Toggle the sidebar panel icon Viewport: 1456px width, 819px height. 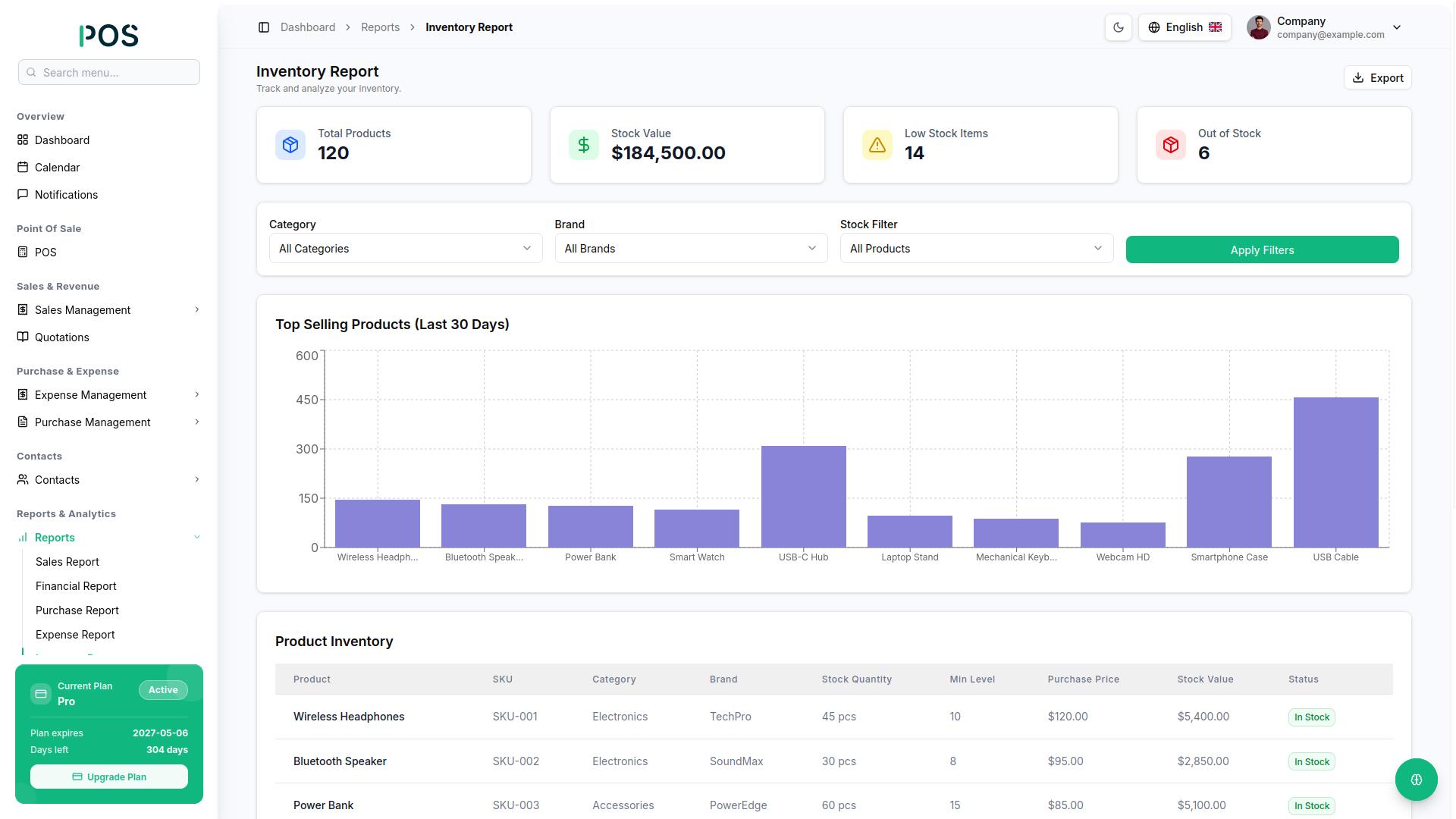coord(264,27)
